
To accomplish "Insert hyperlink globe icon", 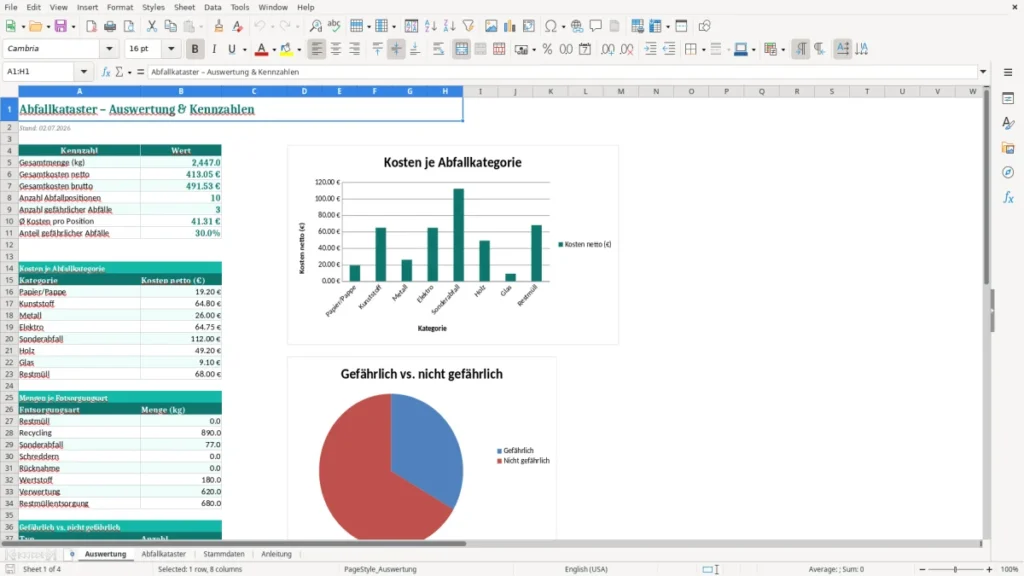I will tap(577, 26).
